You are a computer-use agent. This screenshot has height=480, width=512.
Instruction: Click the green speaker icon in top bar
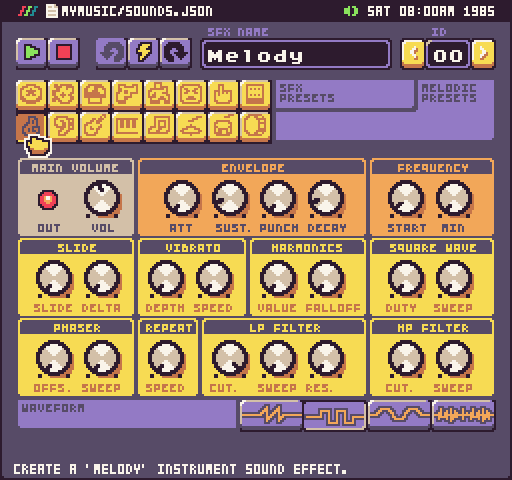tap(351, 11)
